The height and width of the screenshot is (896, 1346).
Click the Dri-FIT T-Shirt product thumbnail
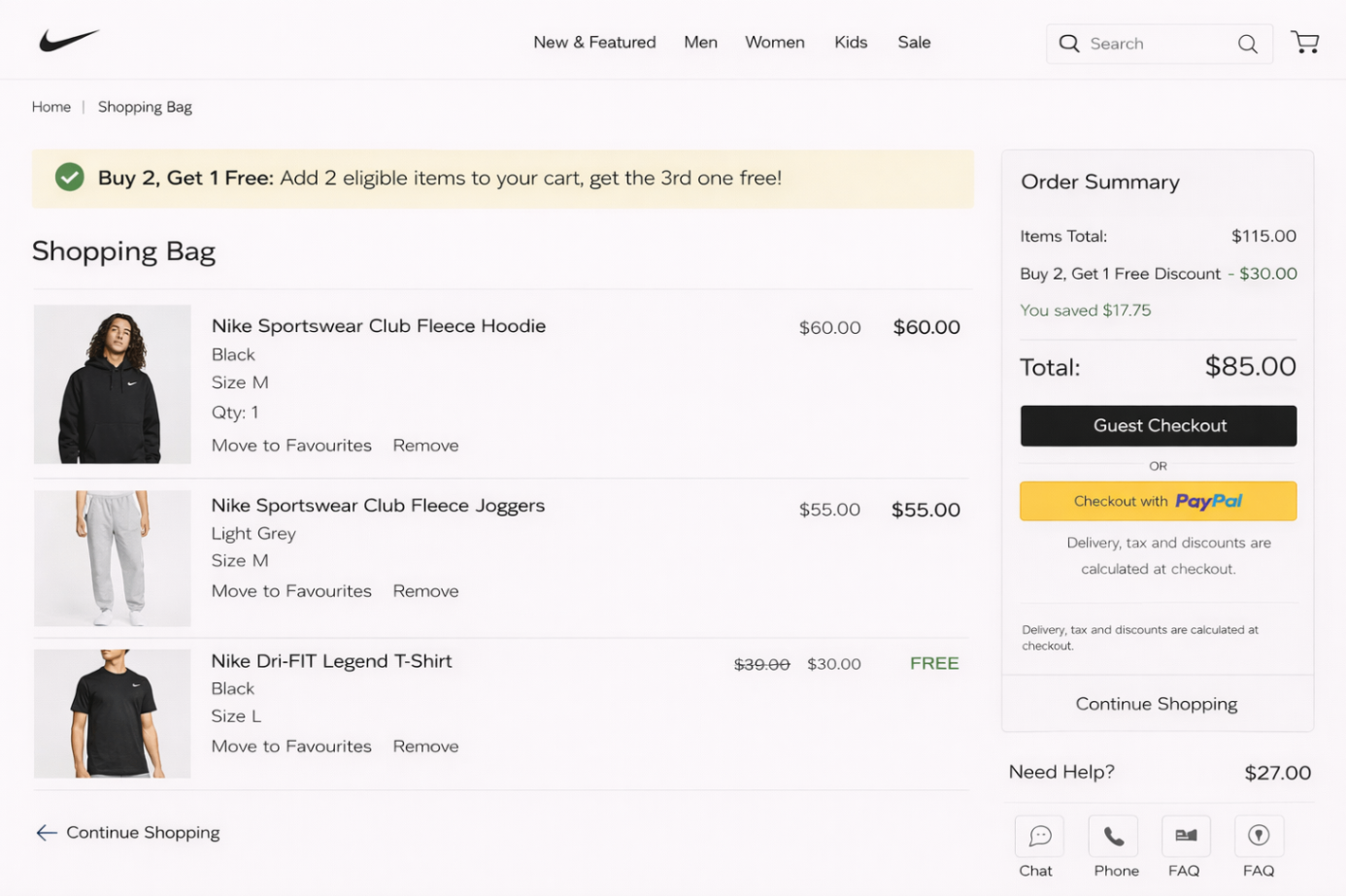click(x=111, y=713)
